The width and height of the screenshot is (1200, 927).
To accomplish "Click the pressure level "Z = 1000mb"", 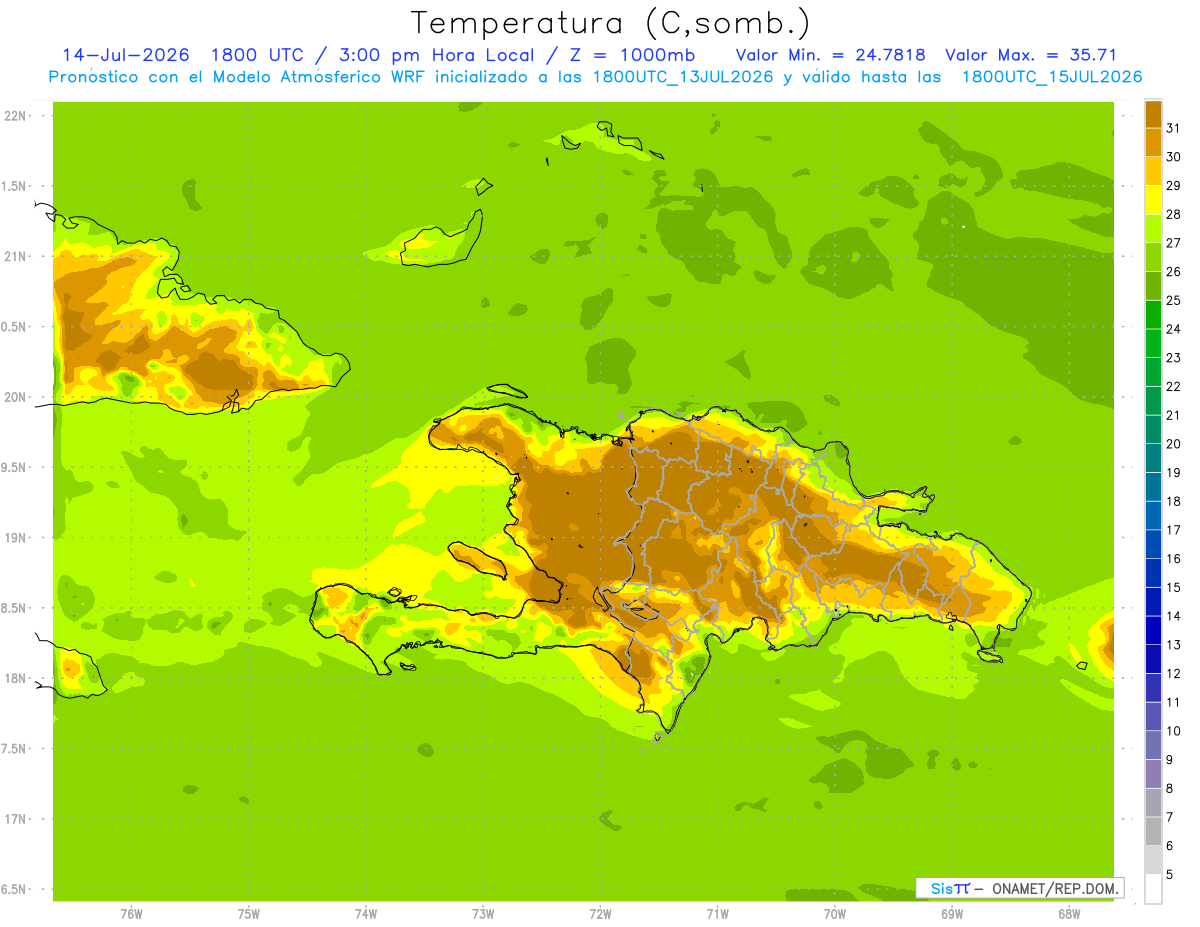I will click(631, 55).
